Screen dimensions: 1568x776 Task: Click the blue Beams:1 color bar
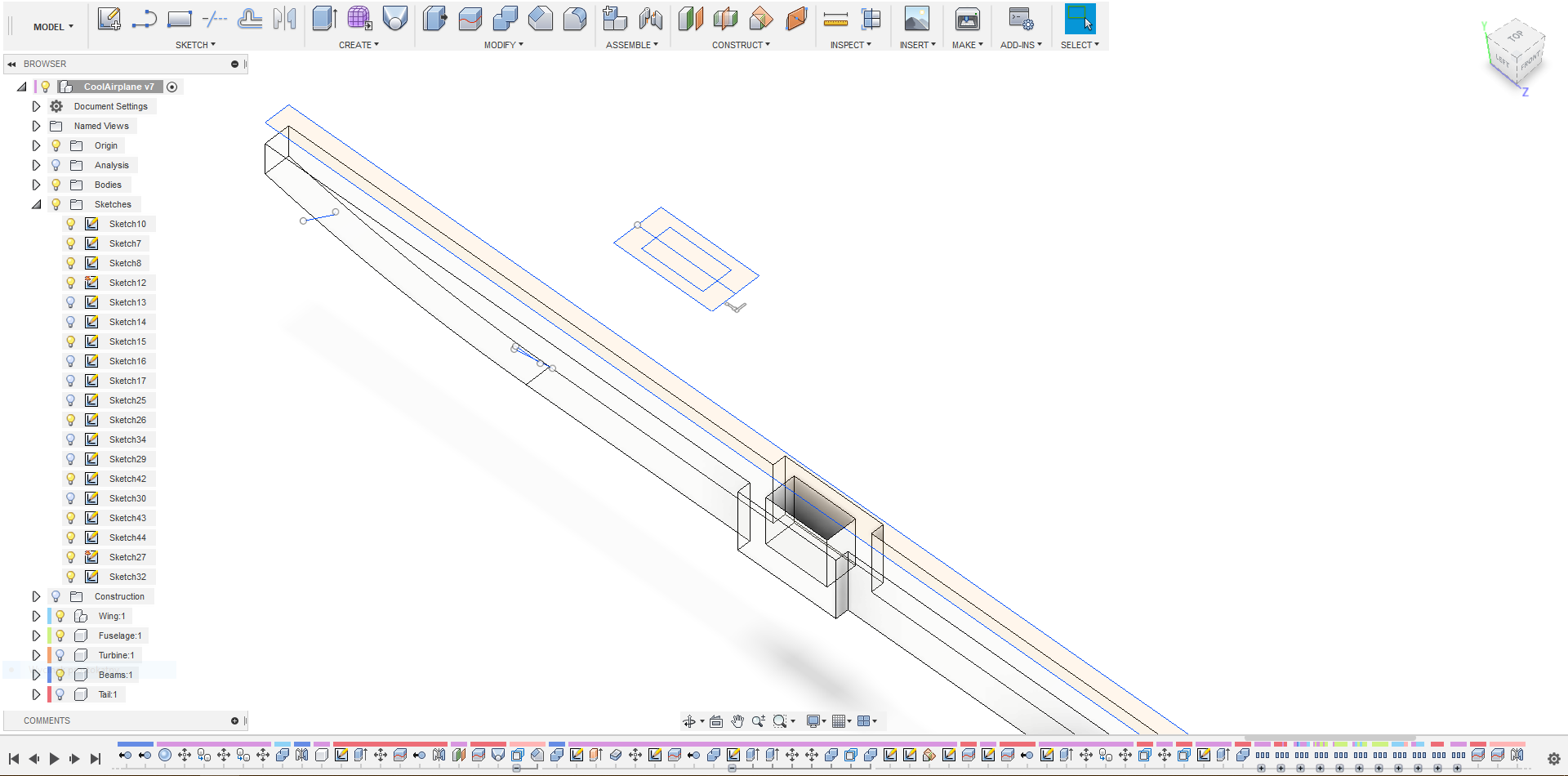pyautogui.click(x=50, y=675)
